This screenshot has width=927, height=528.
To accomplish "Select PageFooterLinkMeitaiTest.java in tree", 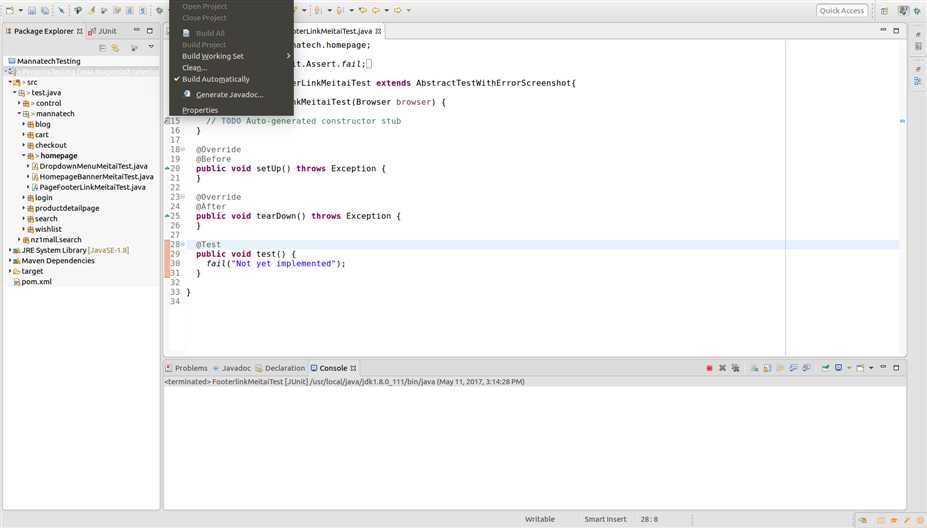I will point(92,187).
